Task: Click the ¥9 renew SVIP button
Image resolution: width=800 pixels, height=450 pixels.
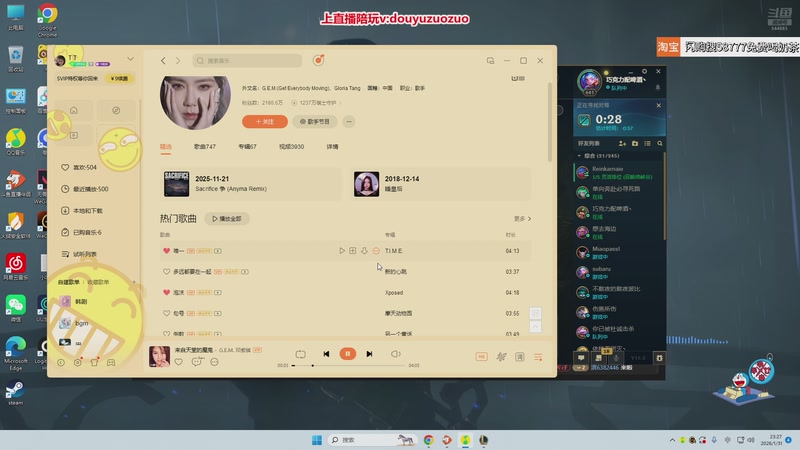Action: 119,79
